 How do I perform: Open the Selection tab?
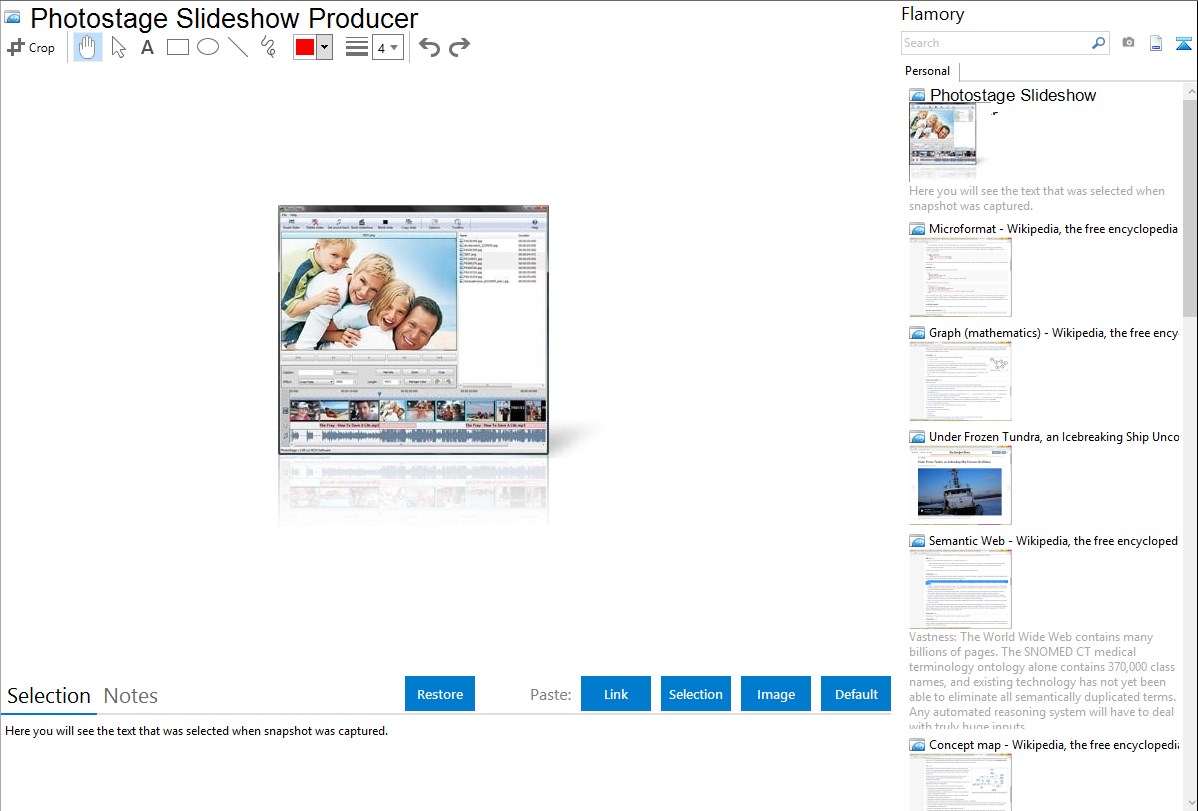[49, 696]
